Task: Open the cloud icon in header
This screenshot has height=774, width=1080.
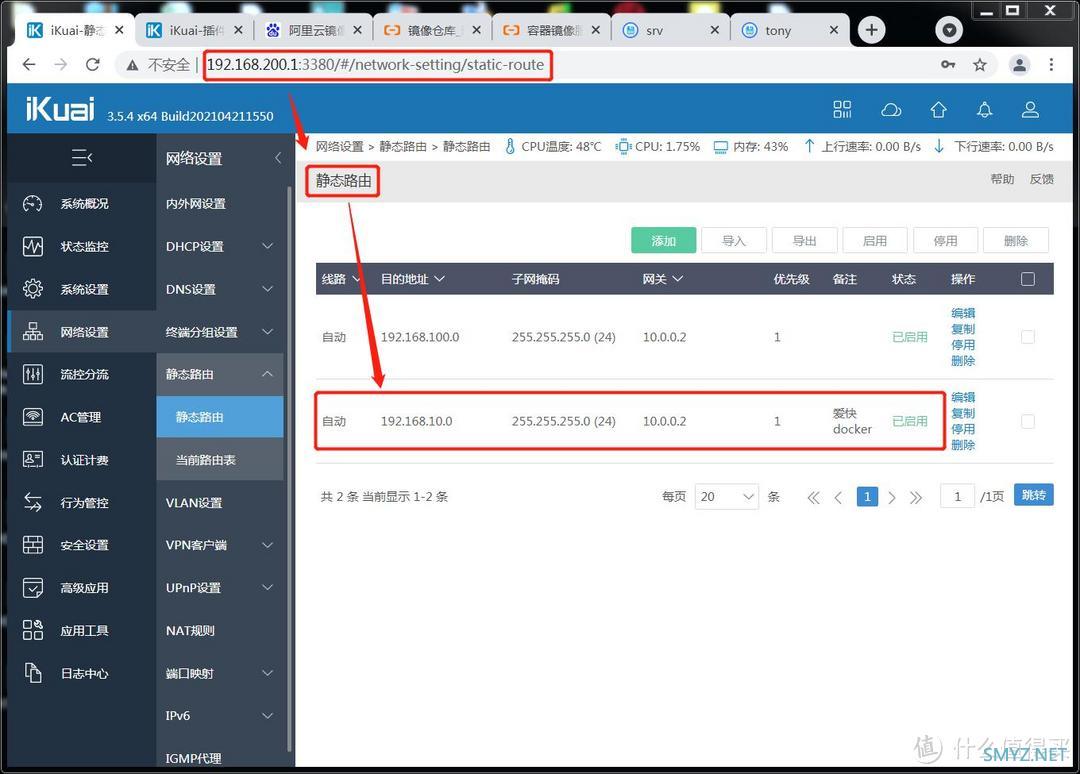Action: [x=891, y=109]
